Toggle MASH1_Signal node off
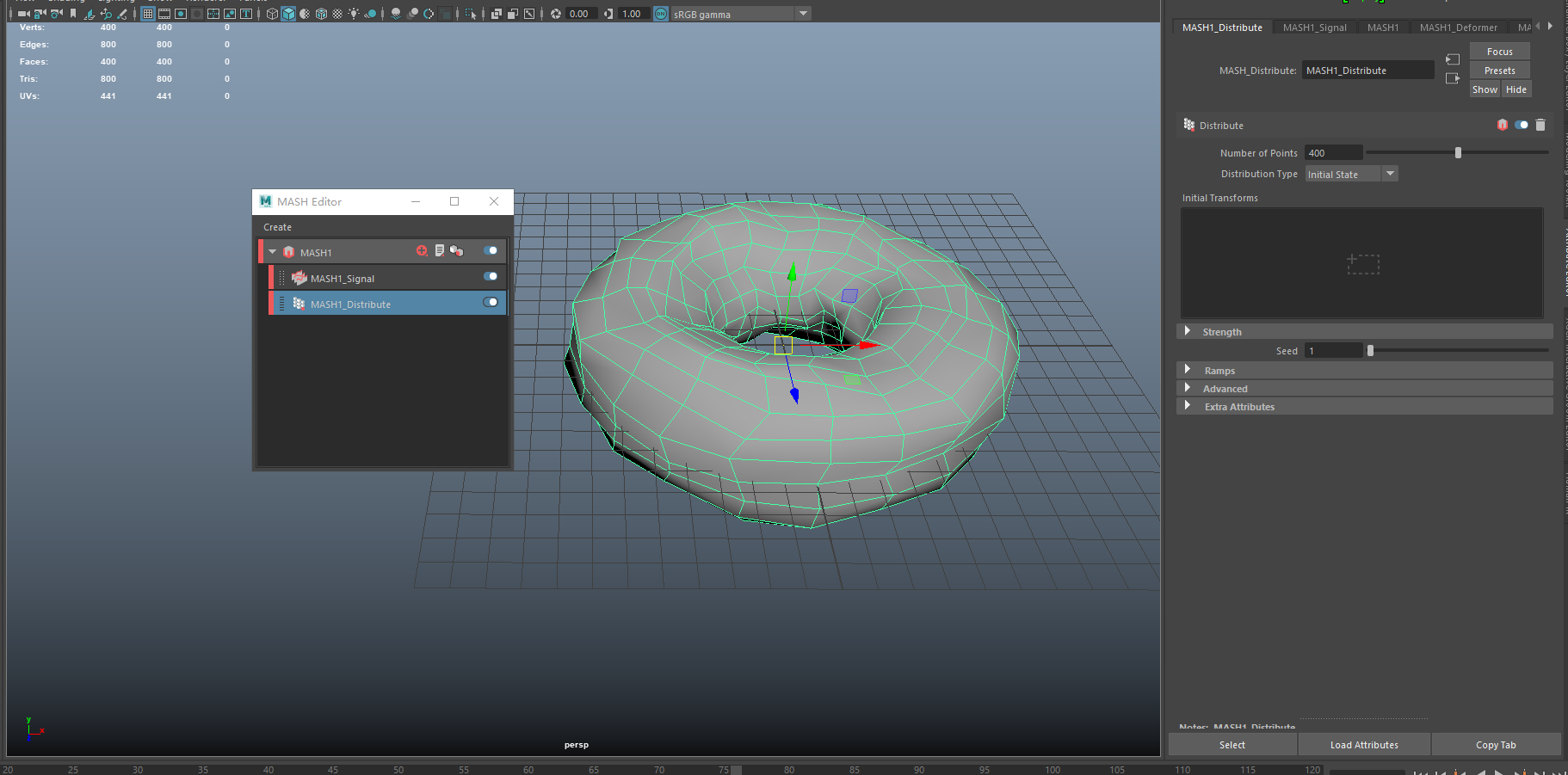This screenshot has width=1568, height=775. 490,276
